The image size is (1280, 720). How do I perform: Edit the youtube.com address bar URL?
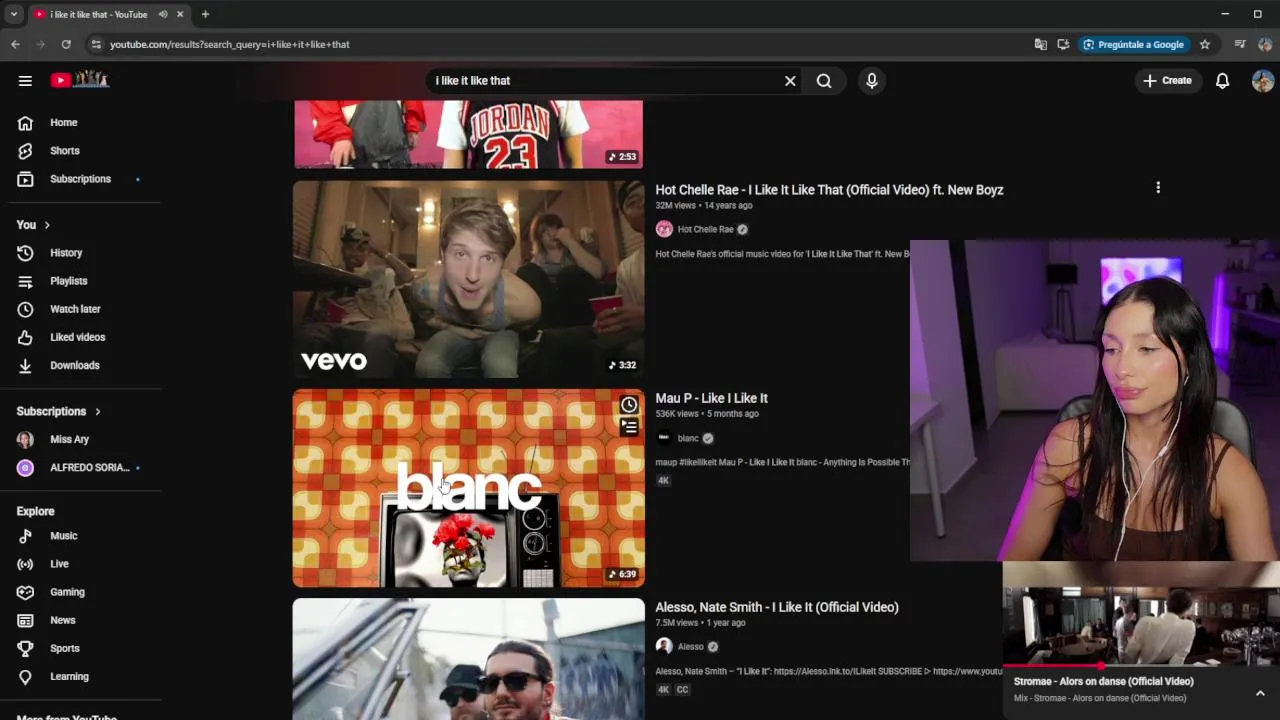click(x=229, y=45)
